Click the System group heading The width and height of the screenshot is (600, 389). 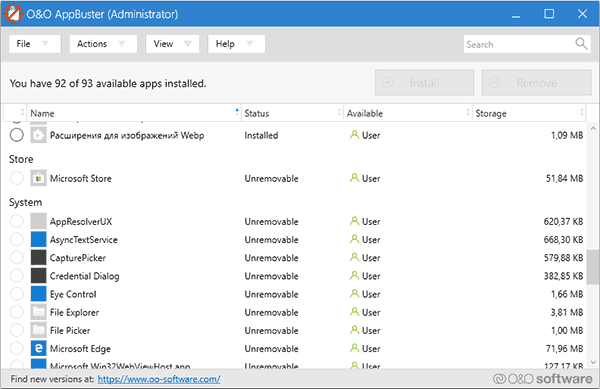(26, 202)
